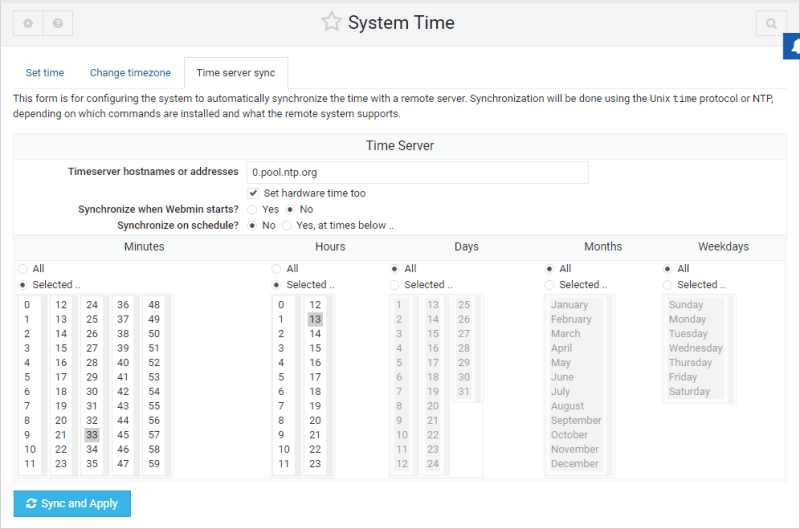Pick minute 59 in Minutes list

[x=154, y=464]
